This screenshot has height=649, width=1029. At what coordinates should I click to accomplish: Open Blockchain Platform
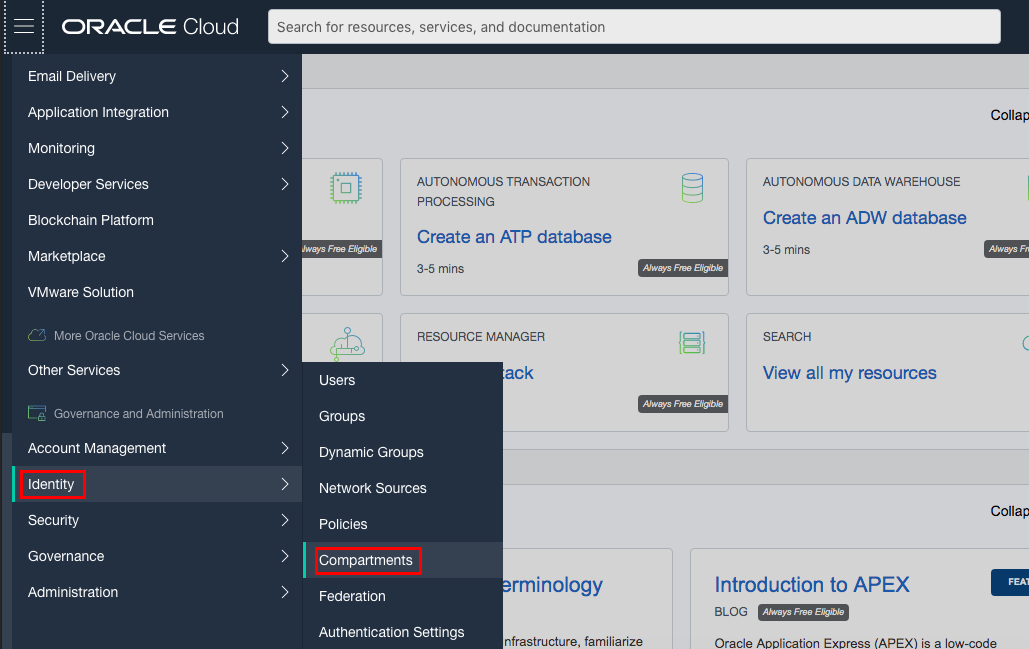pos(157,220)
